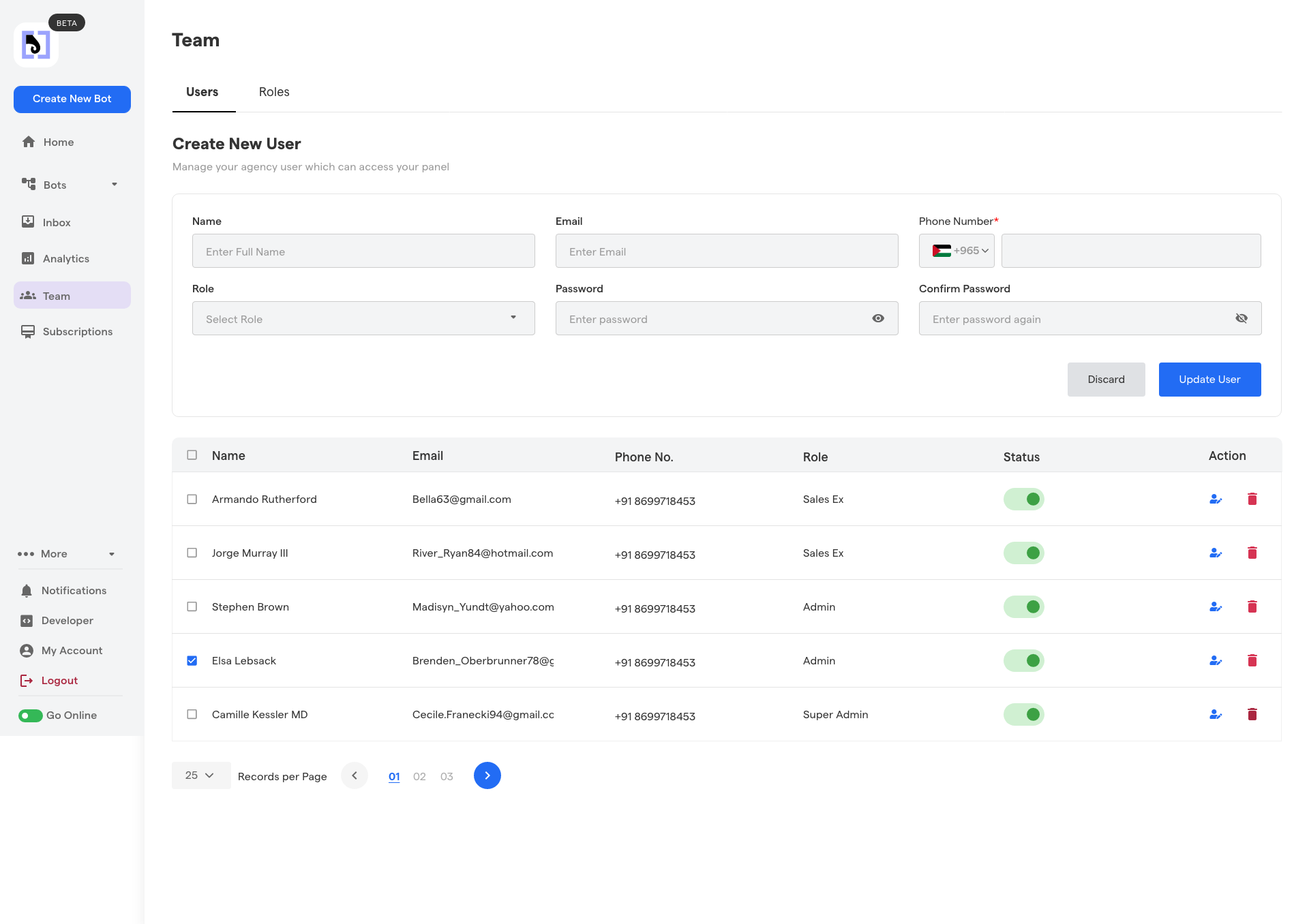Delete Jorge Murray III row

[1252, 553]
